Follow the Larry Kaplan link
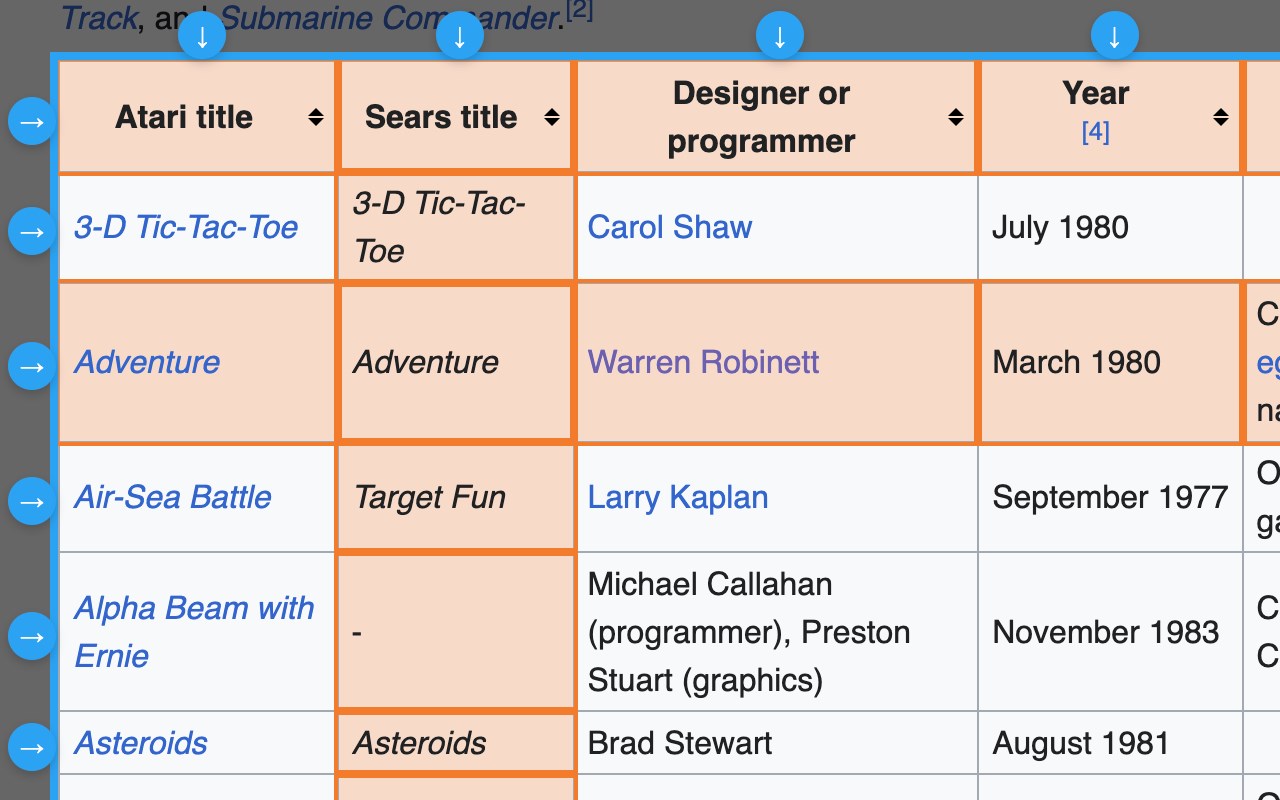This screenshot has height=800, width=1280. (677, 497)
